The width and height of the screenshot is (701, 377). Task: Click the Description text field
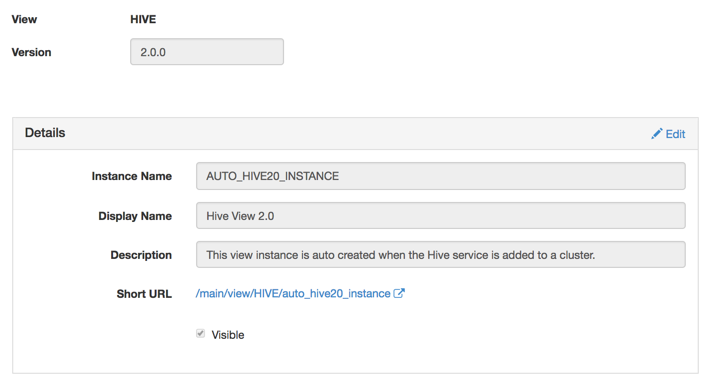441,255
